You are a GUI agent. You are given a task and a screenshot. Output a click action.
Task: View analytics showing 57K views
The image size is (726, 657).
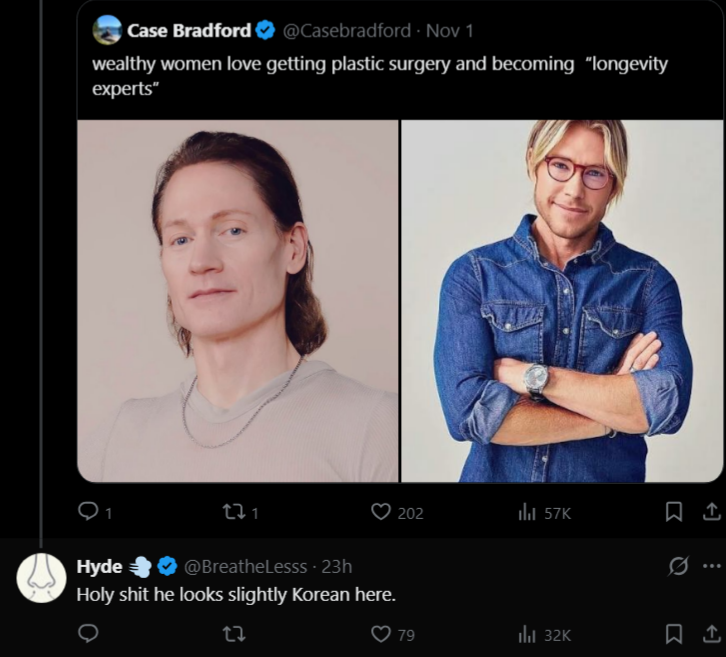tap(528, 512)
